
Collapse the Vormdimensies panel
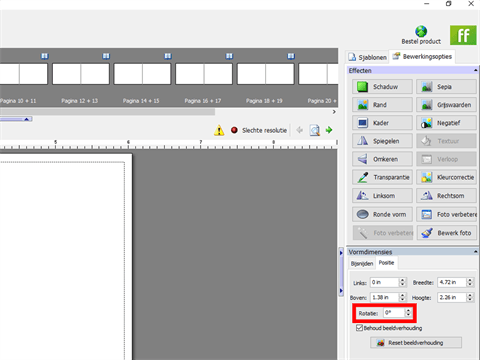475,252
